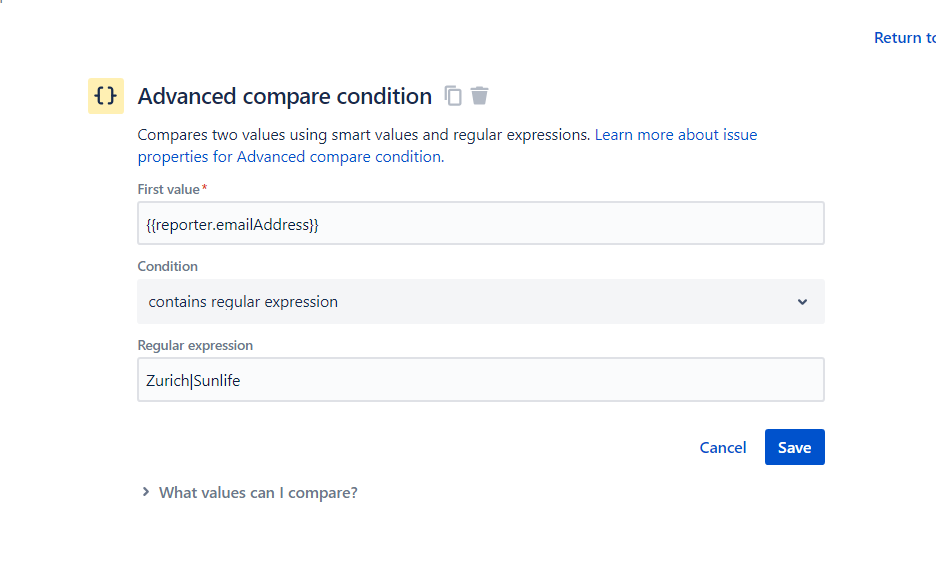Click the "First value" field label
This screenshot has width=936, height=587.
168,189
